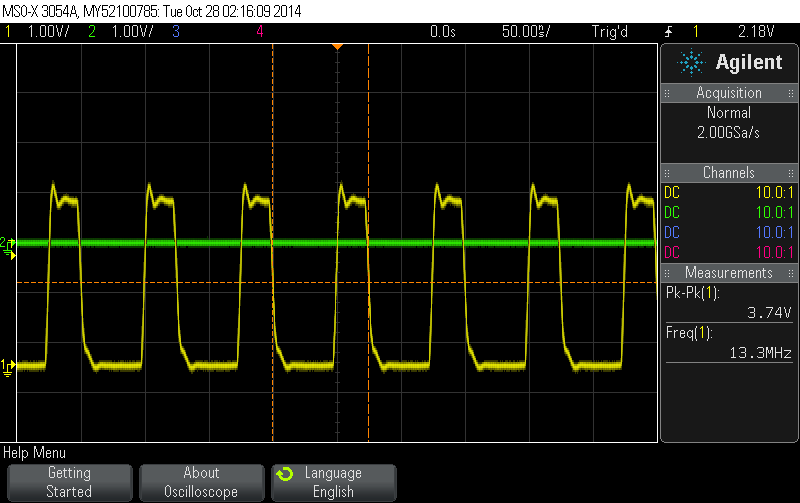This screenshot has width=800, height=503.
Task: Click the grip dots left of Channels
Action: coord(667,173)
